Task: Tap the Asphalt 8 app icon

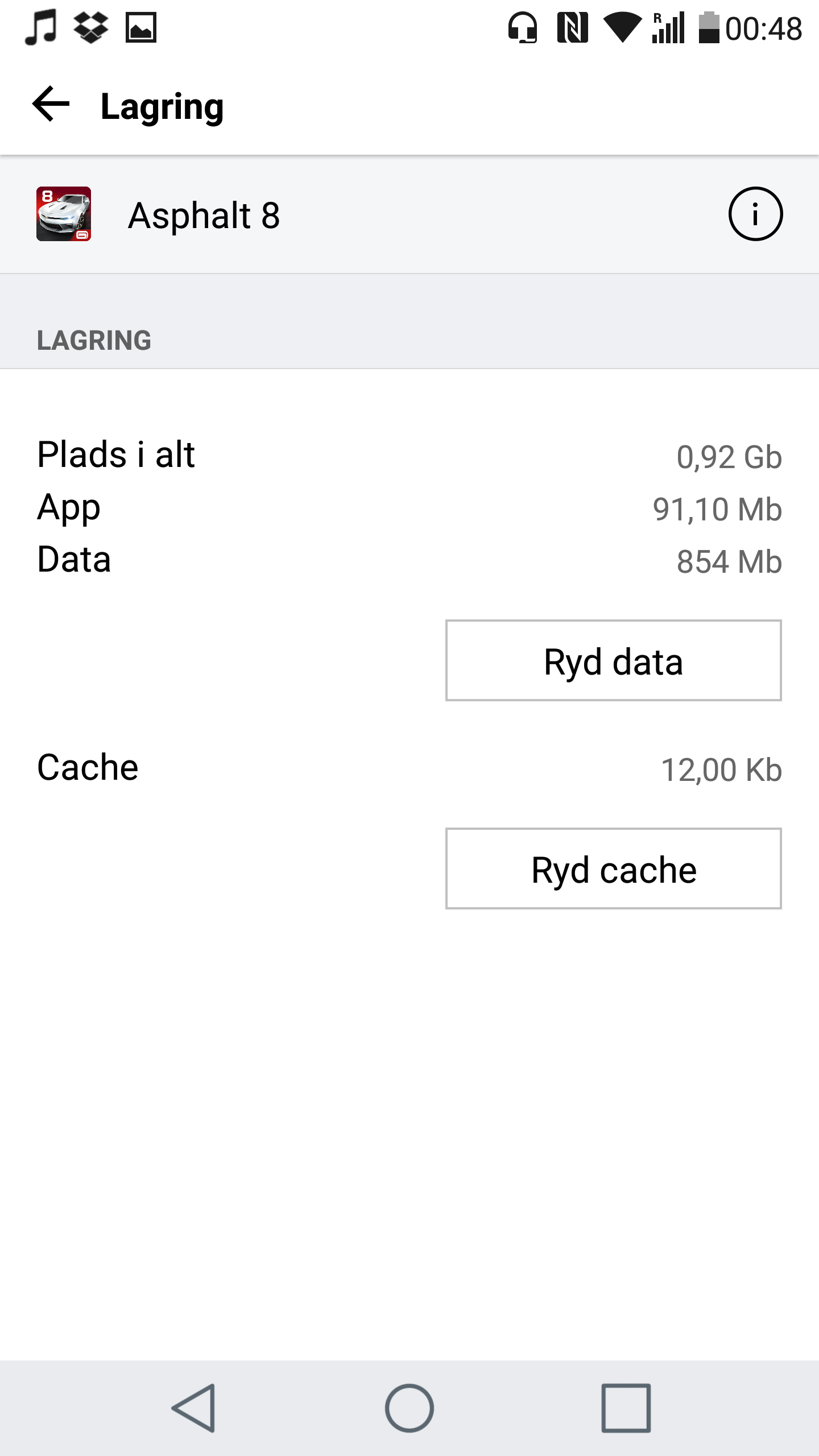Action: pos(64,214)
